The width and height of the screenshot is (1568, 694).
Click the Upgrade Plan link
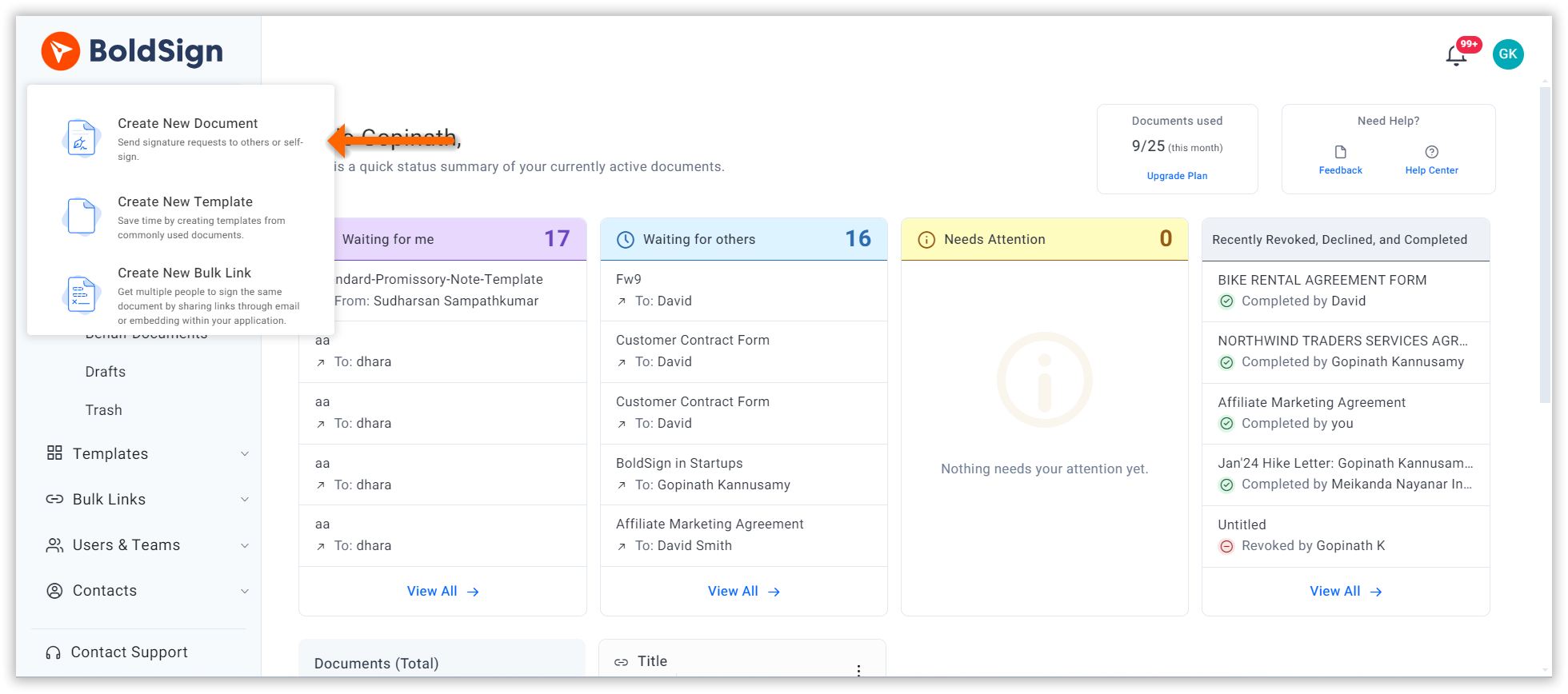[x=1177, y=176]
